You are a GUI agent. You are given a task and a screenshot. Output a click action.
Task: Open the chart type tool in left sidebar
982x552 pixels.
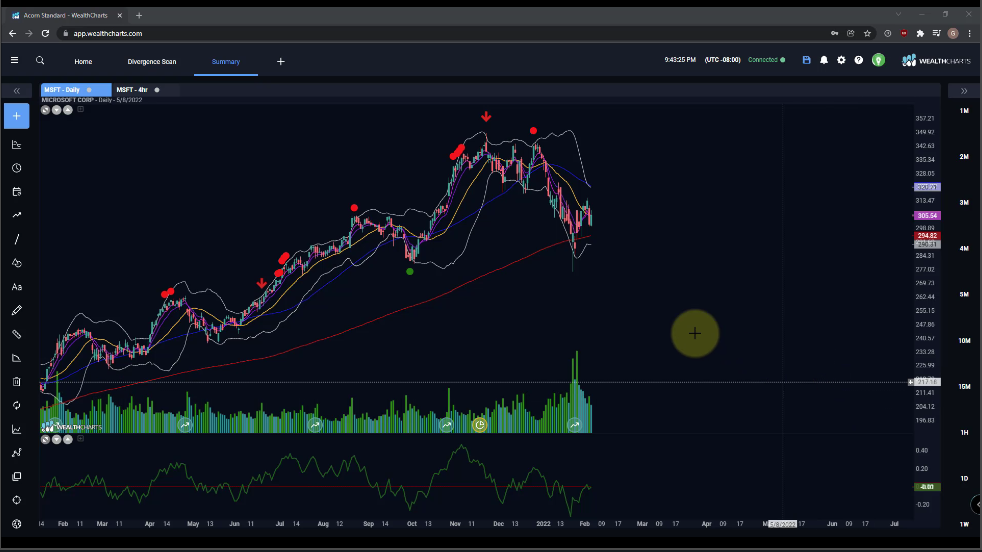(x=17, y=145)
